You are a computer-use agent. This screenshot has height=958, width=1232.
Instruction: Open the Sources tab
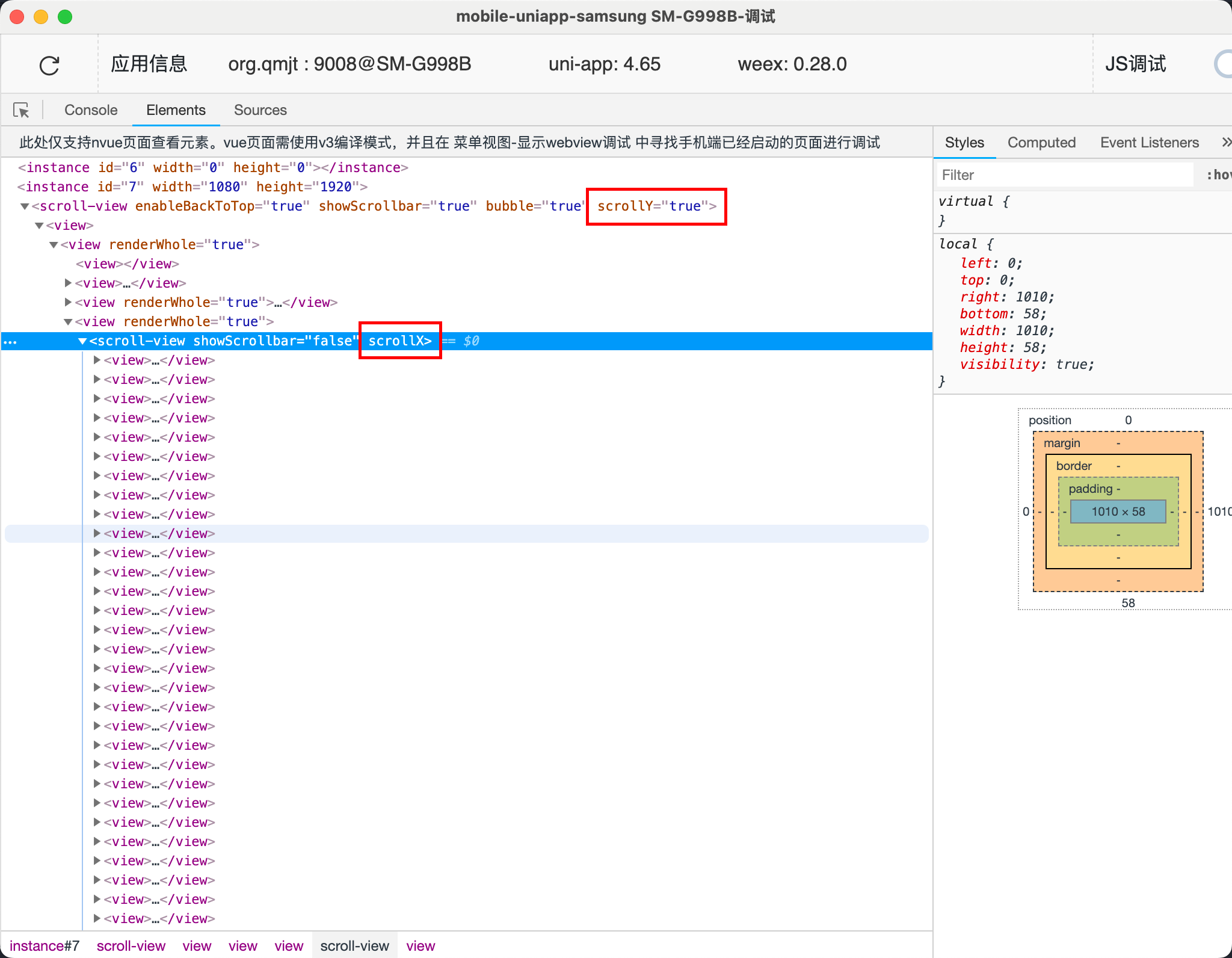click(260, 110)
